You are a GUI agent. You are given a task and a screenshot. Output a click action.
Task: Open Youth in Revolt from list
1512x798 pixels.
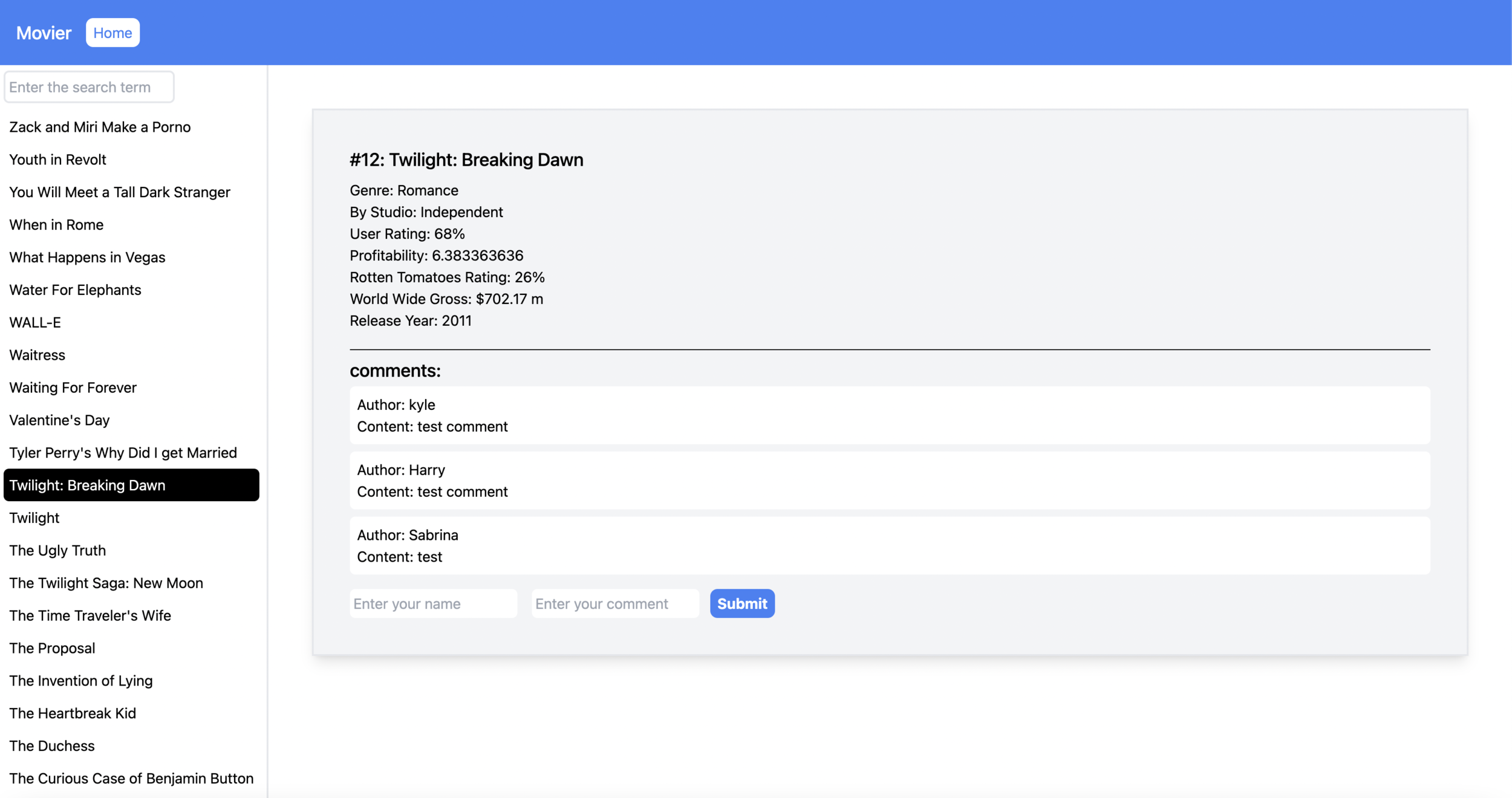point(57,160)
